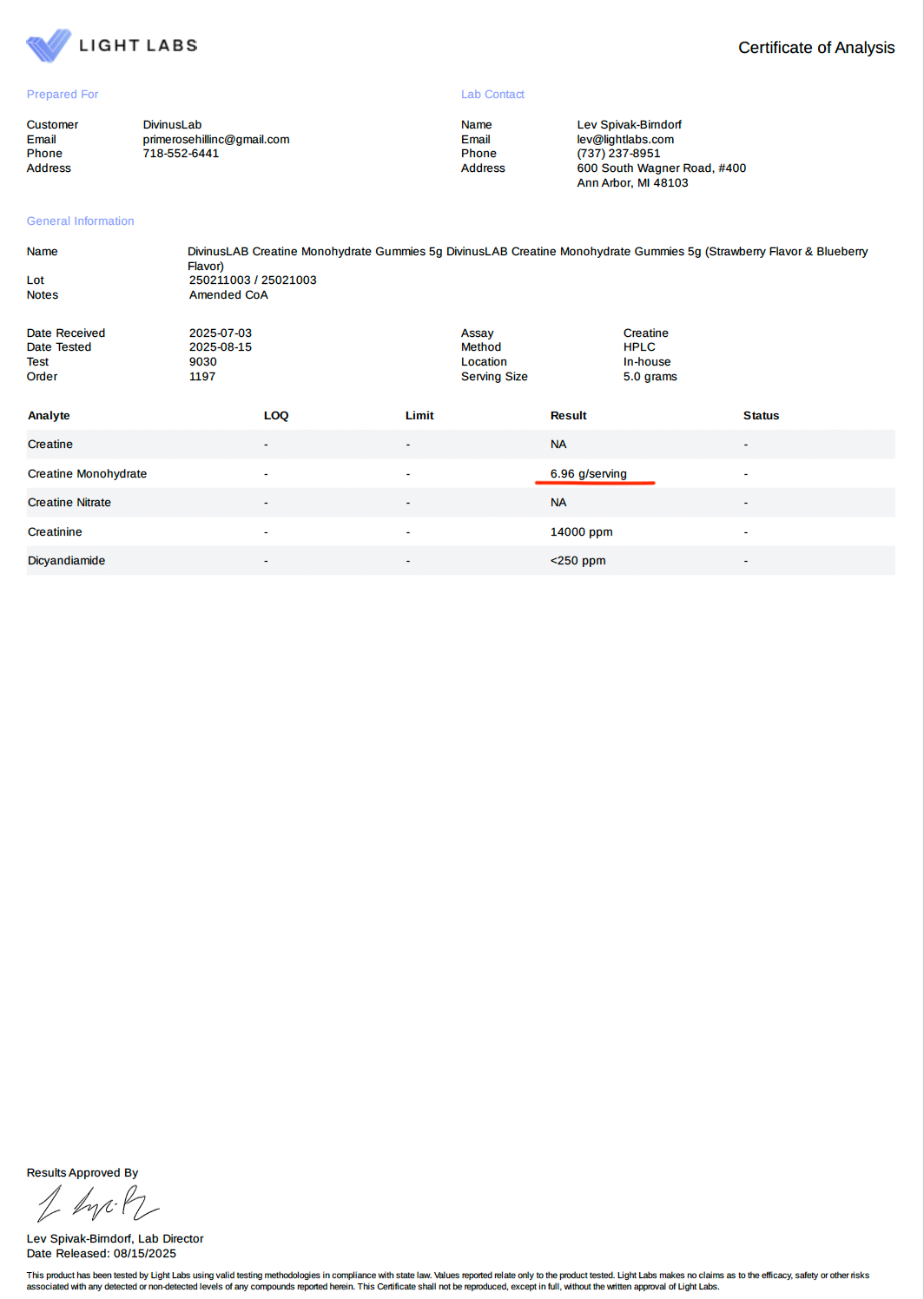Select the Creatine Monohydrate analyte row
The height and width of the screenshot is (1299, 924).
tap(87, 474)
